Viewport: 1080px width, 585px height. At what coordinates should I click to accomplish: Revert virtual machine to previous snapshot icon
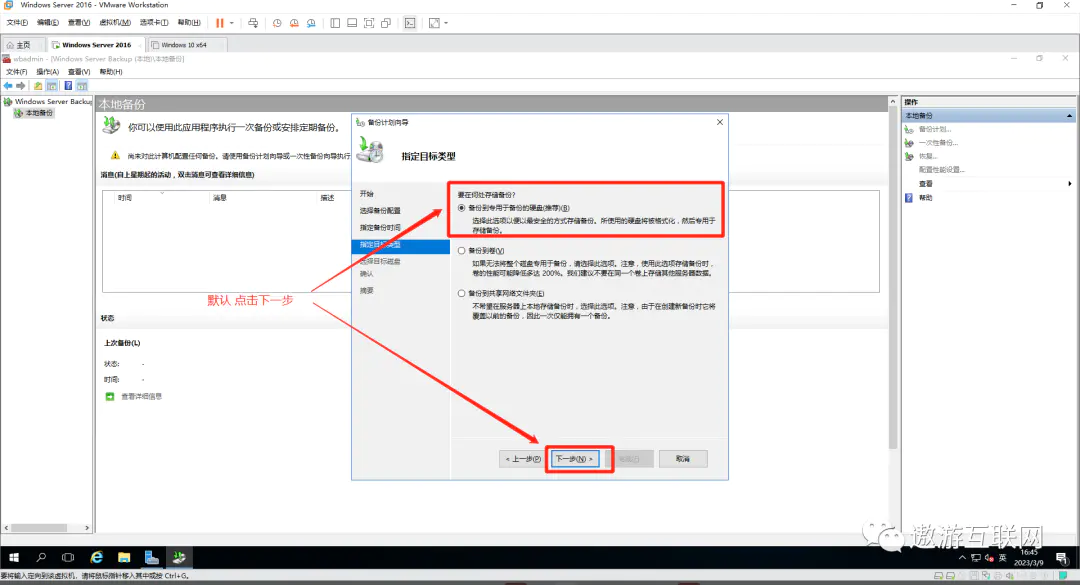coord(294,23)
